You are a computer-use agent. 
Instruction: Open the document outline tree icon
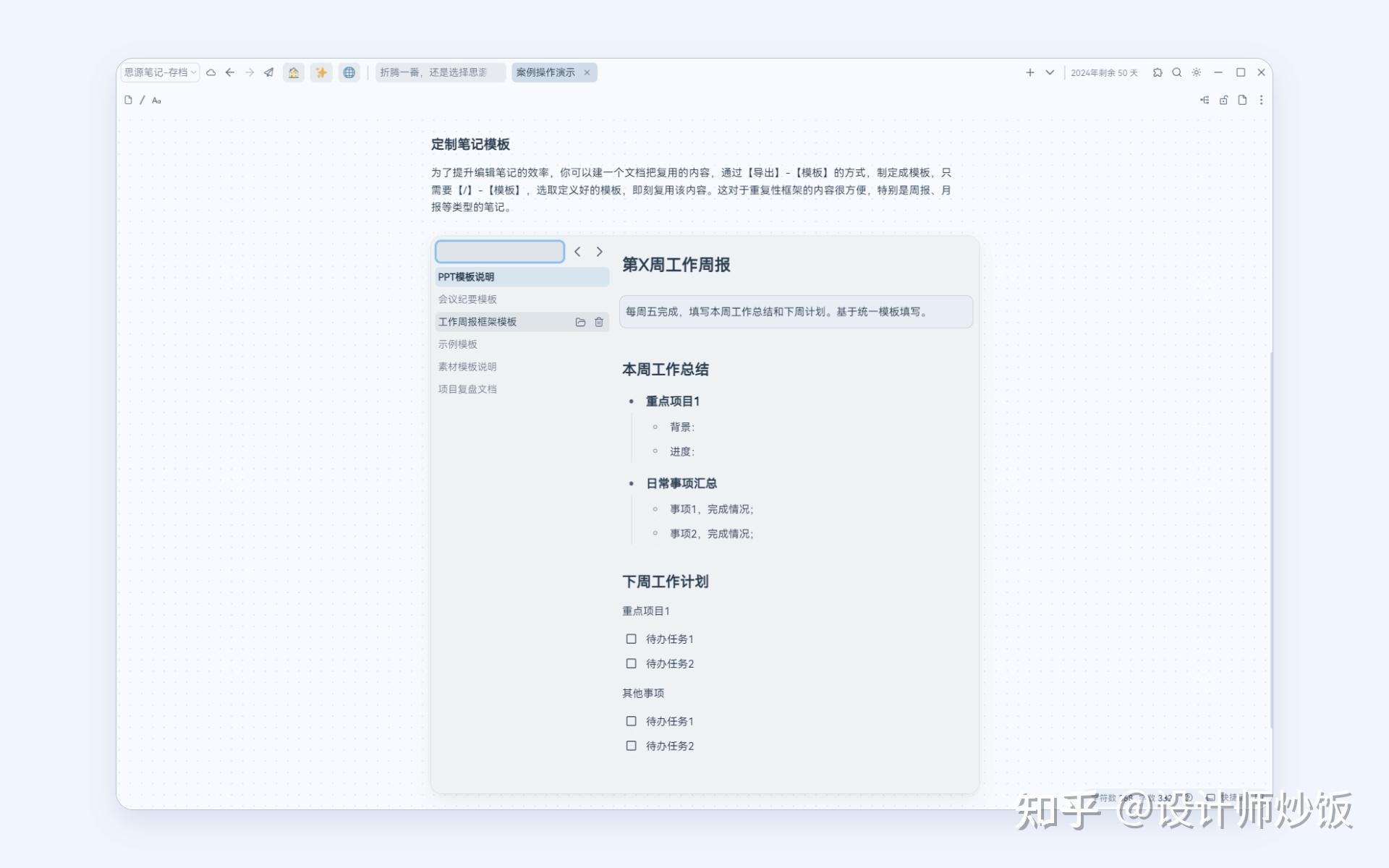(x=1205, y=100)
